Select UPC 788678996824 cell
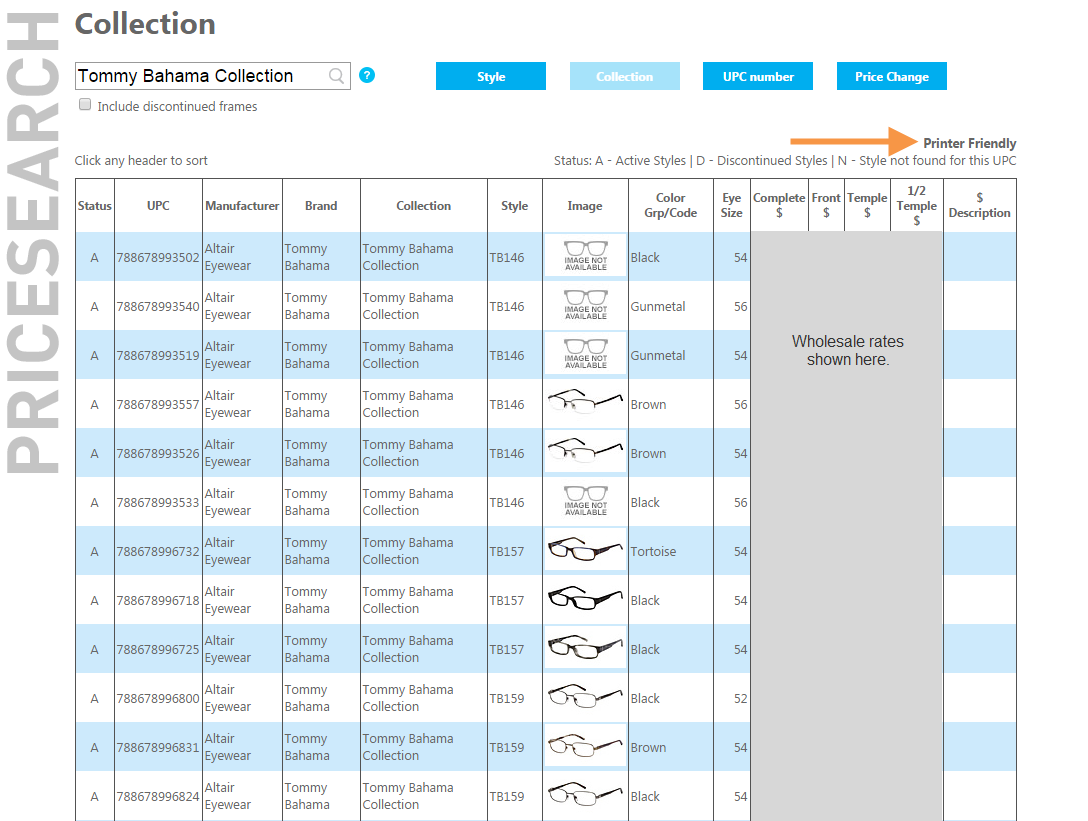Viewport: 1088px width, 821px height. coord(158,797)
